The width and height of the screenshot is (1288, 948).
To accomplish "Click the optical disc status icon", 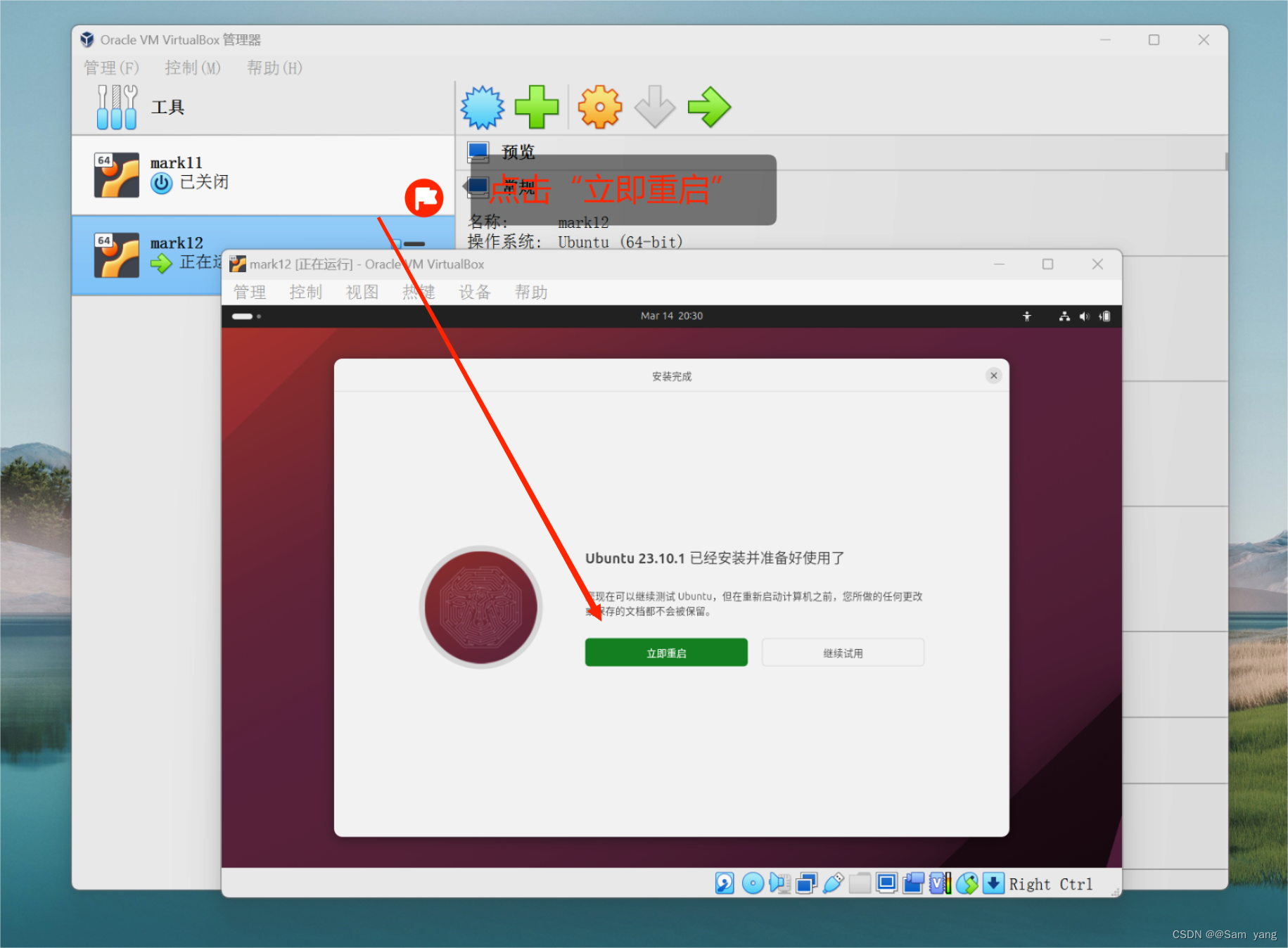I will [x=753, y=883].
